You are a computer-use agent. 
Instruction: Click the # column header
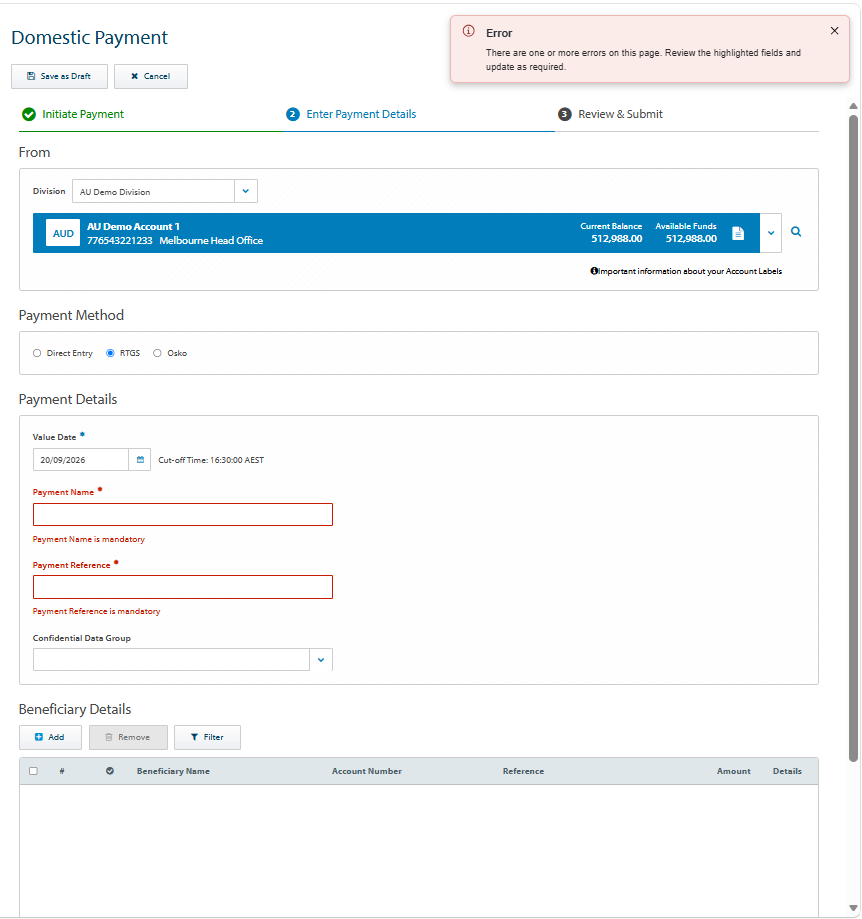tap(62, 771)
